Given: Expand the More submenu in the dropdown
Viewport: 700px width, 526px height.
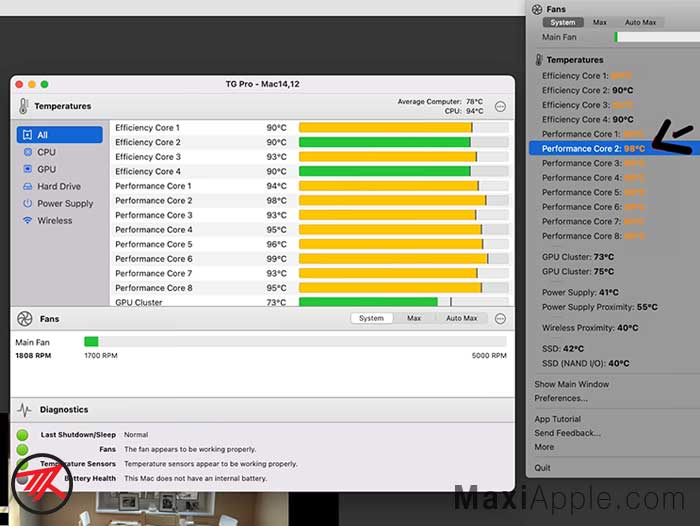Looking at the screenshot, I should 544,447.
